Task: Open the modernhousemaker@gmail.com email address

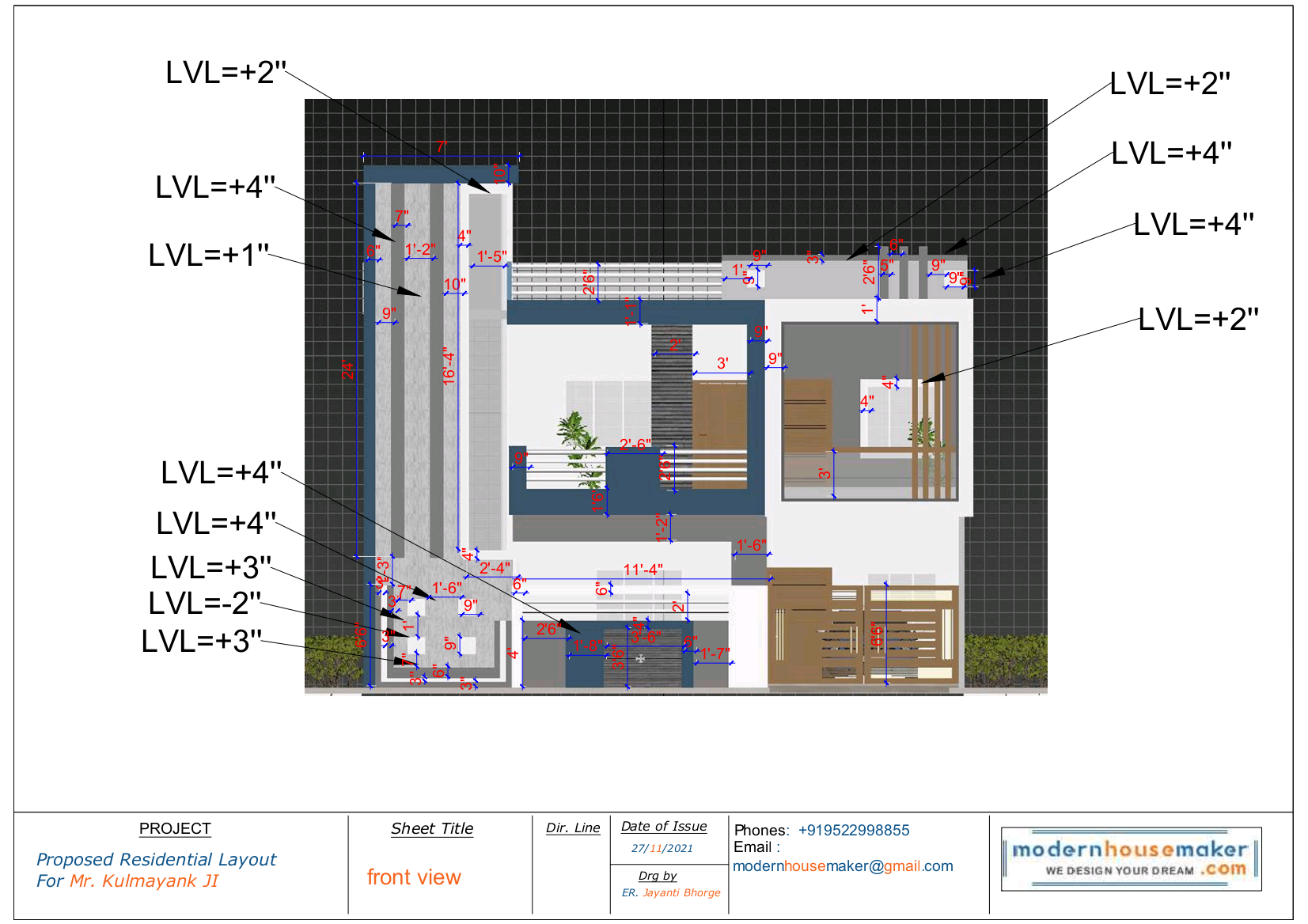Action: pyautogui.click(x=843, y=866)
